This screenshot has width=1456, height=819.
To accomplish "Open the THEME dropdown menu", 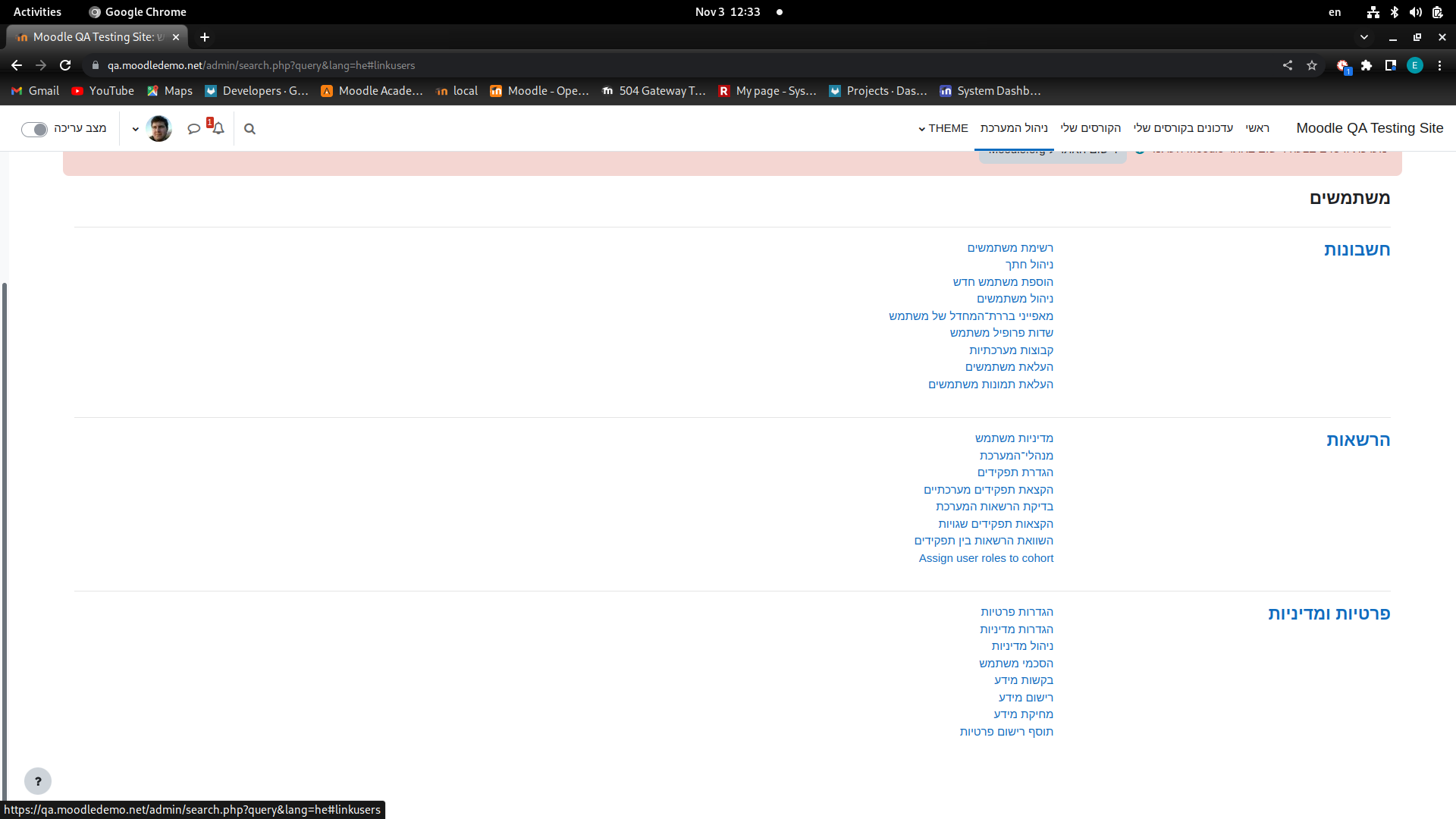I will [943, 128].
